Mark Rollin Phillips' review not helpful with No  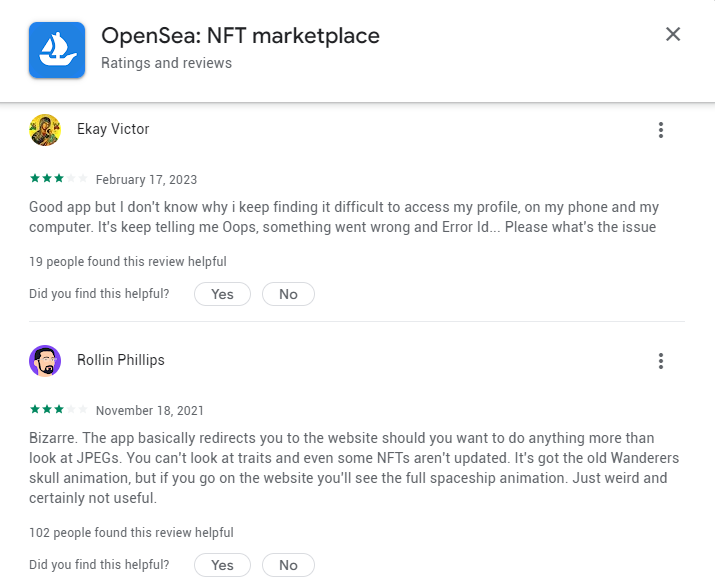pos(288,565)
